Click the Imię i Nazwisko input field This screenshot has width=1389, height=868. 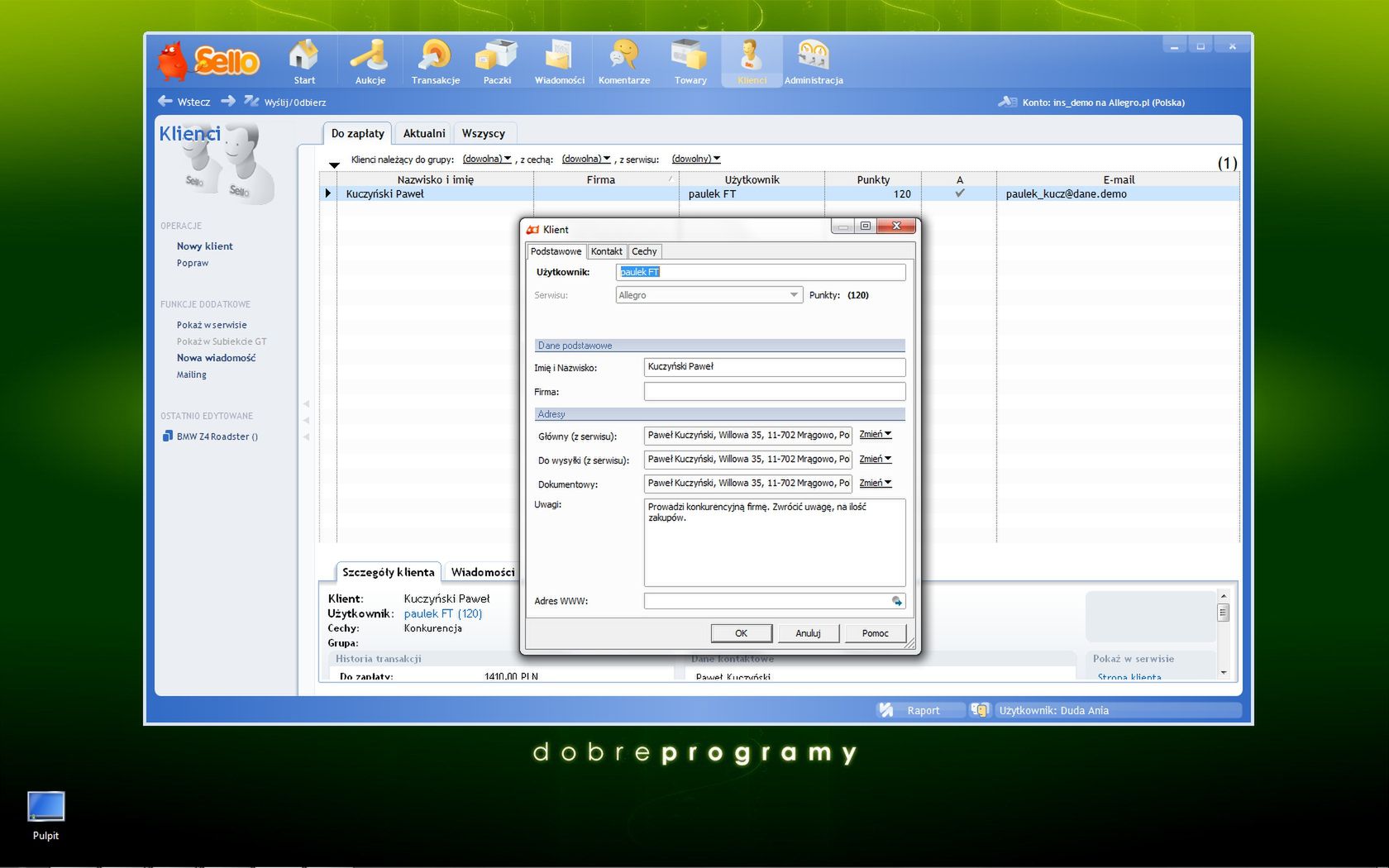775,367
